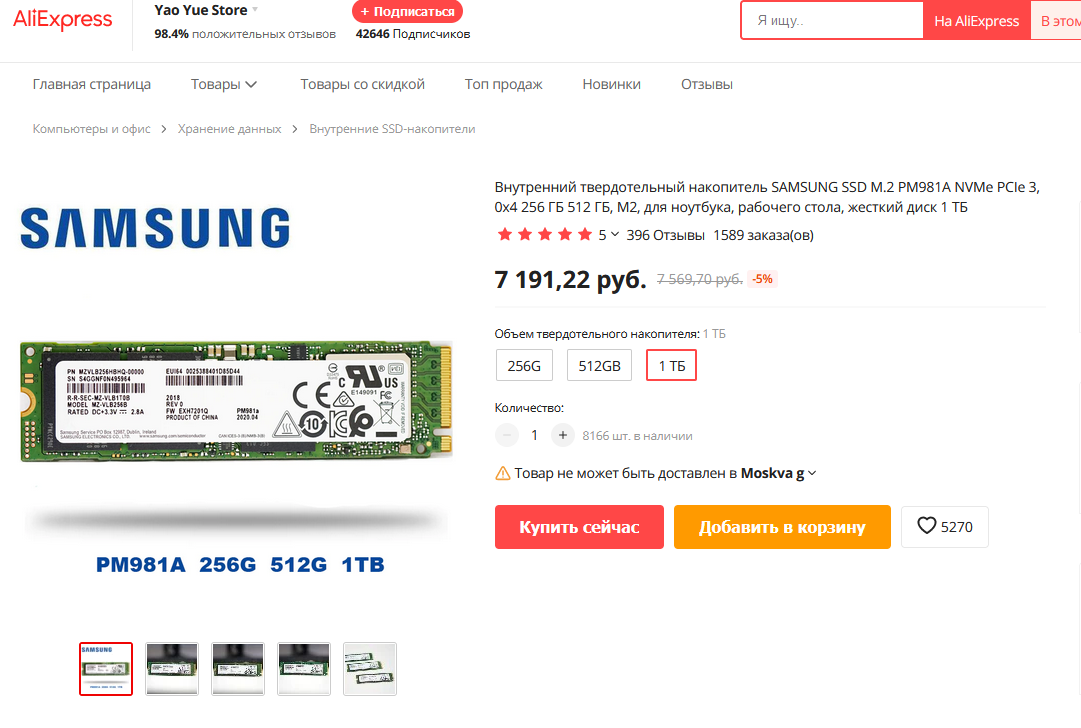Click the delivery warning triangle icon
Image resolution: width=1081 pixels, height=728 pixels.
click(503, 474)
